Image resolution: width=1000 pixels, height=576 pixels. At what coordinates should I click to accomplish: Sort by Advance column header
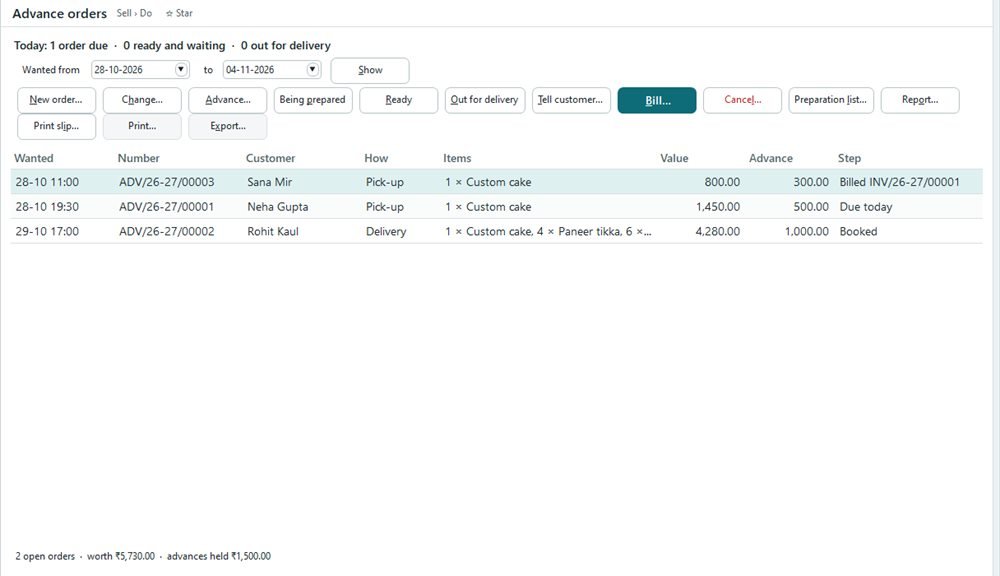click(x=770, y=158)
